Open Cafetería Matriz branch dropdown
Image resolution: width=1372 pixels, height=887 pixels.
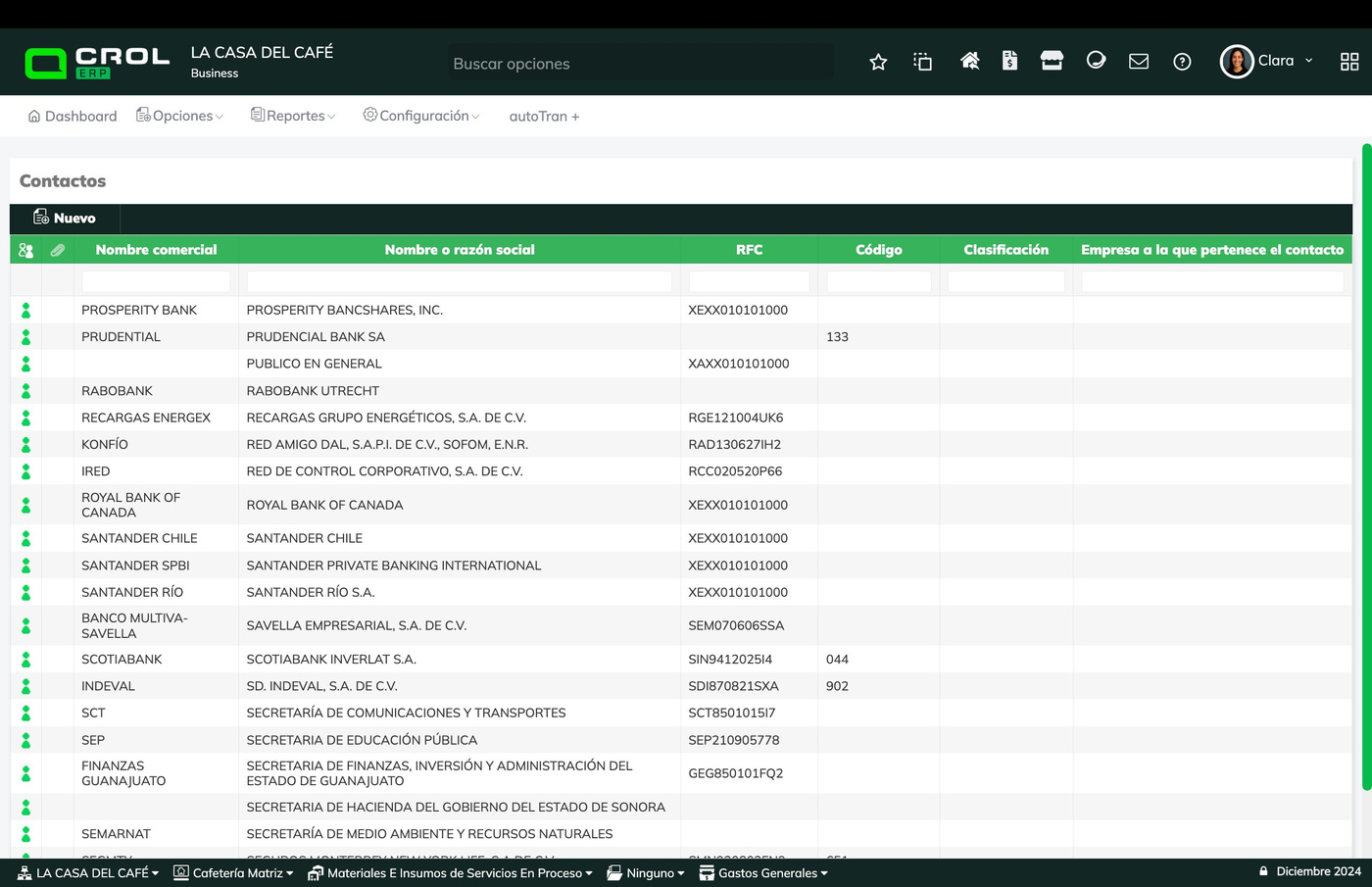(233, 872)
